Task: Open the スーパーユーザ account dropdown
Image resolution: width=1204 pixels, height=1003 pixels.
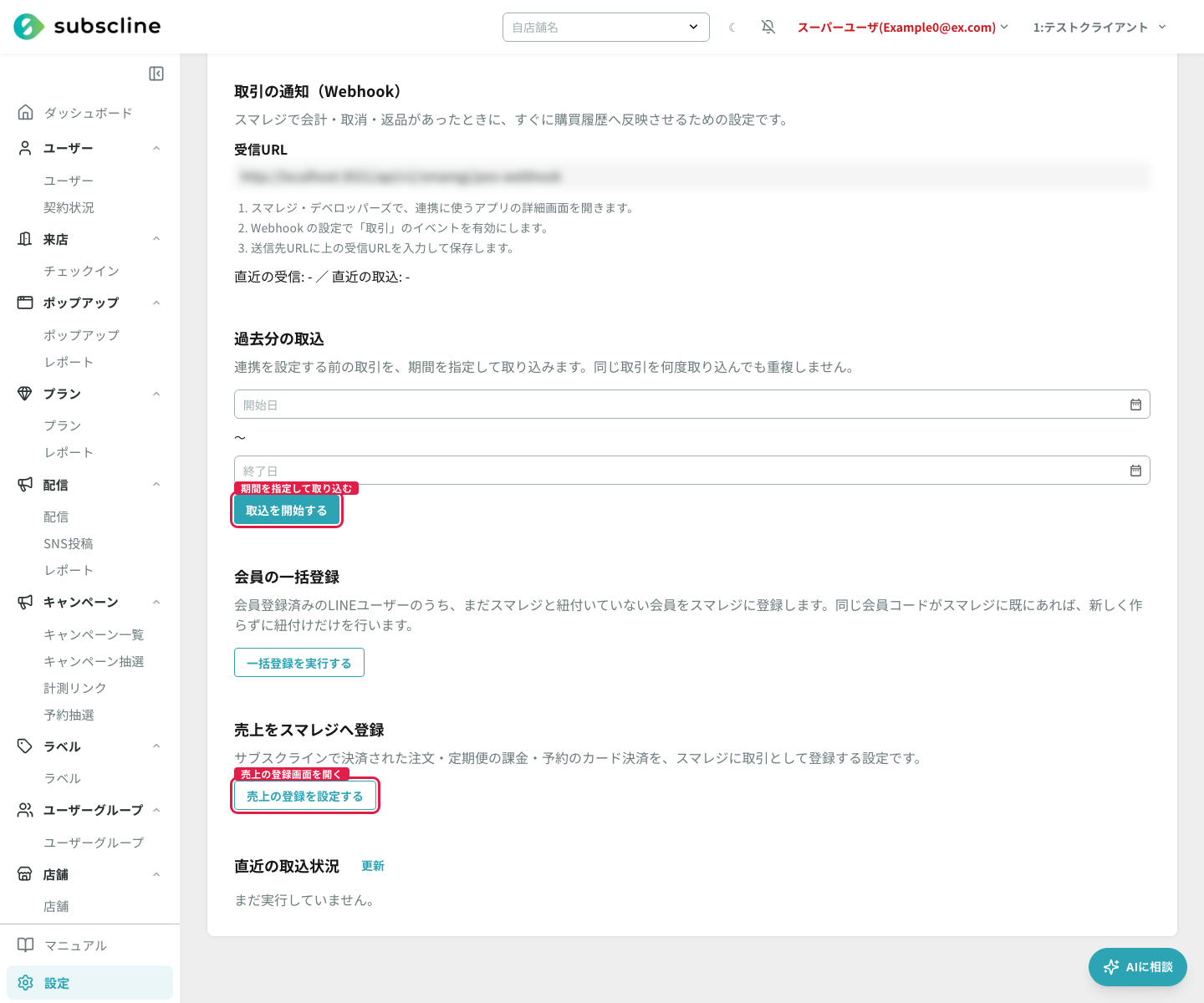Action: click(903, 27)
